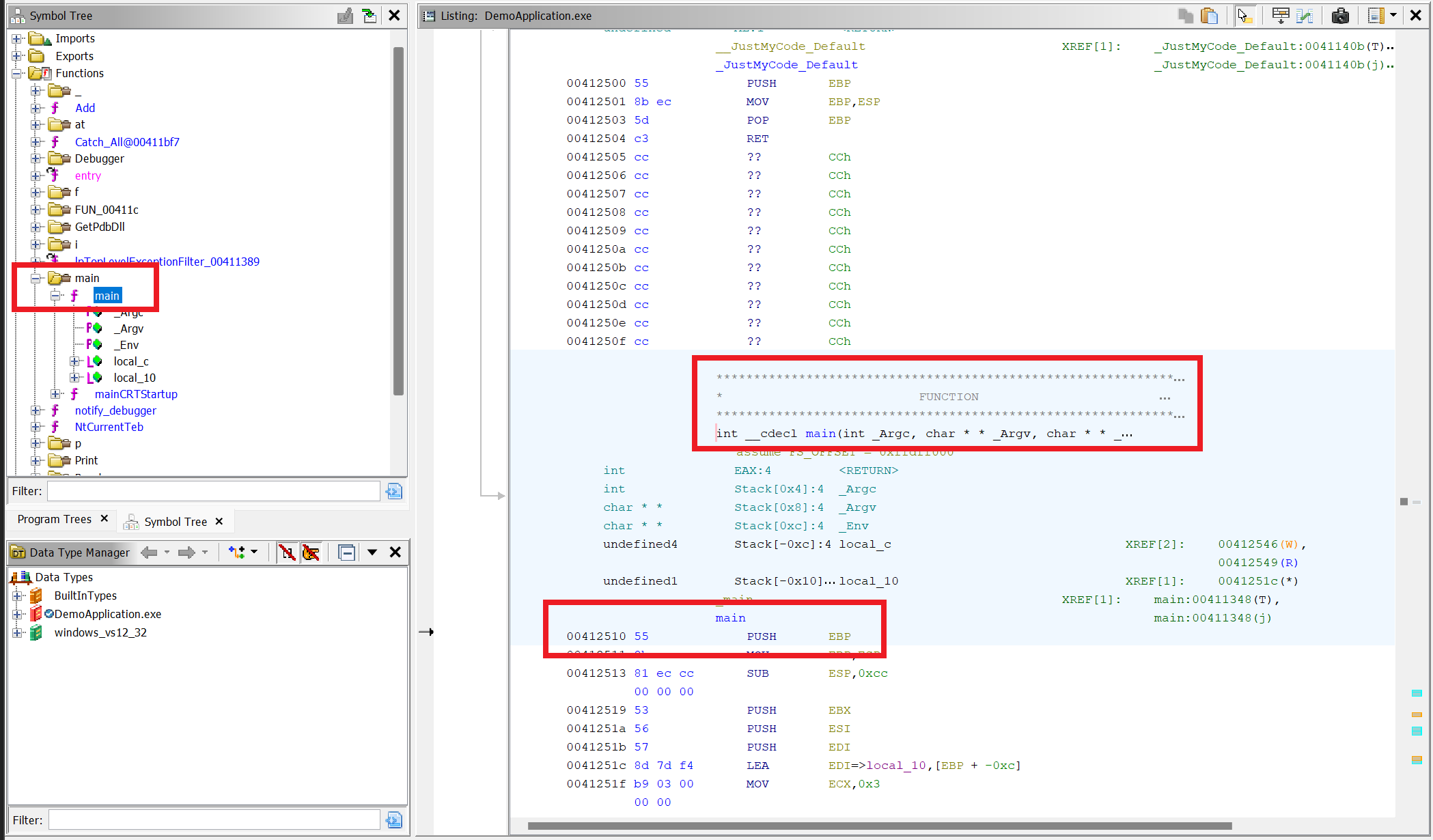Click the mouse hover mode cursor icon
Screen dimensions: 1433x840
[1244, 16]
